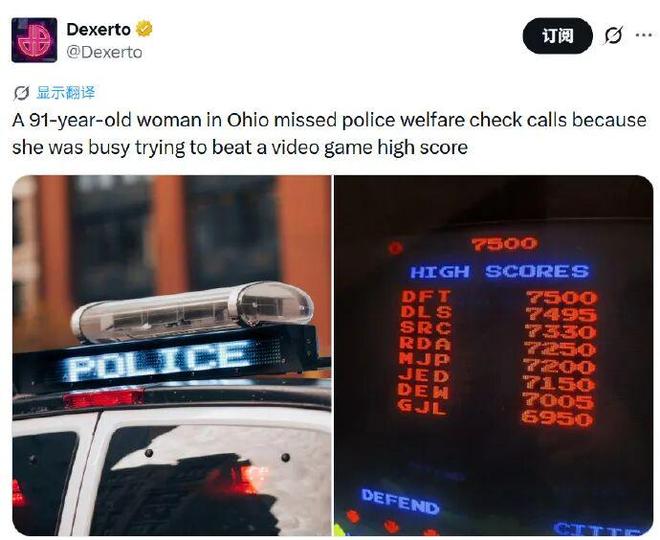The width and height of the screenshot is (660, 540).
Task: Select the tweet text about 91-year-old woman
Action: [329, 133]
